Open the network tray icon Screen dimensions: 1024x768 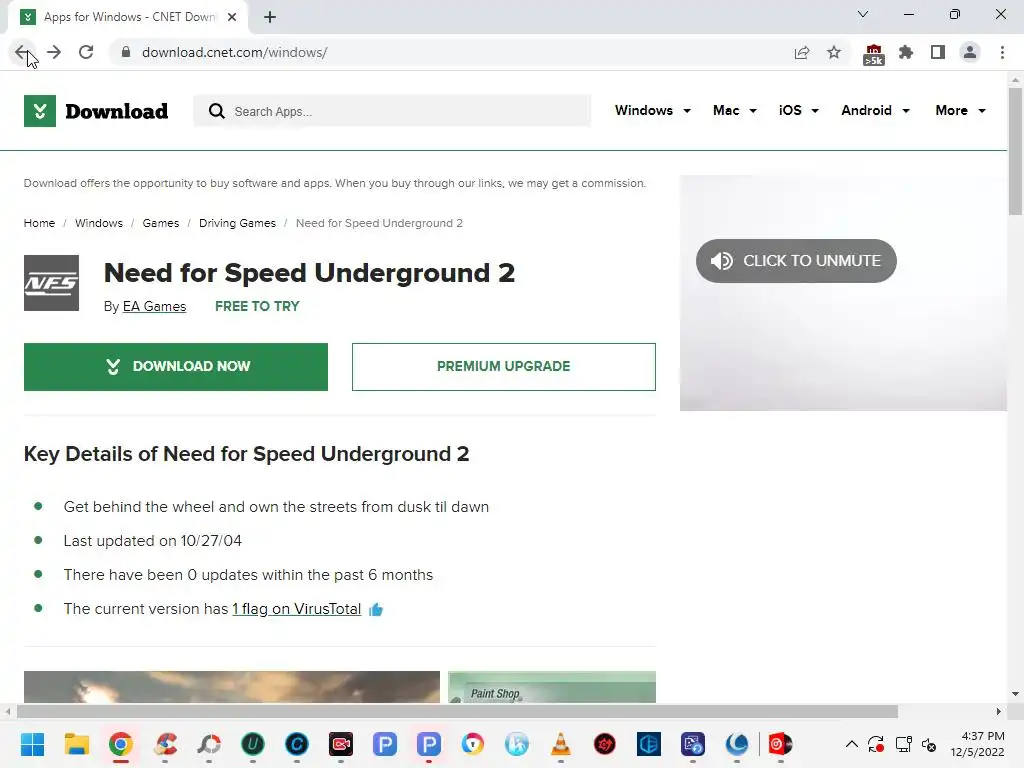(x=904, y=744)
